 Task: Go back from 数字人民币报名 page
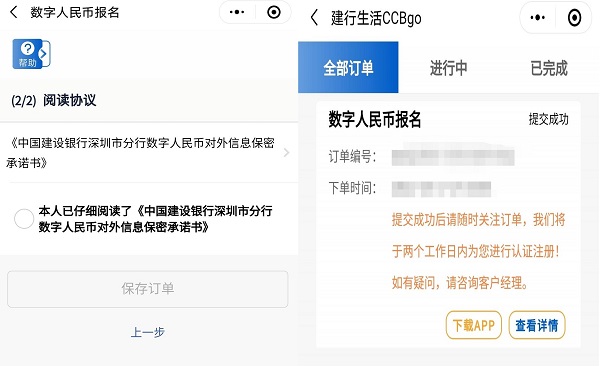click(14, 12)
